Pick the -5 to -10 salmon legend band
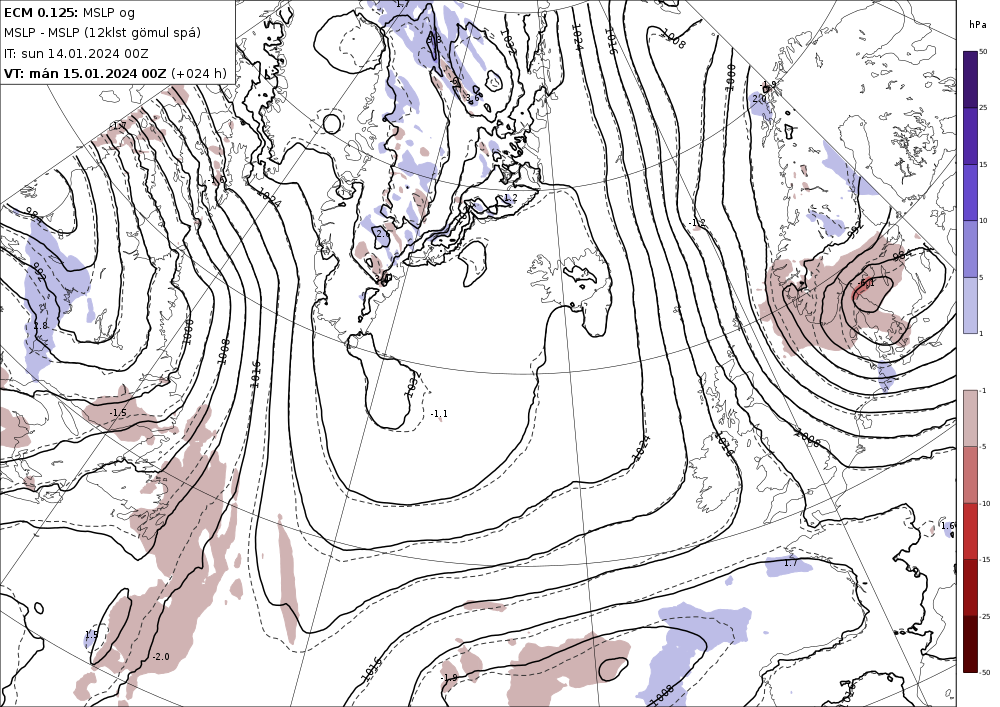 point(970,474)
